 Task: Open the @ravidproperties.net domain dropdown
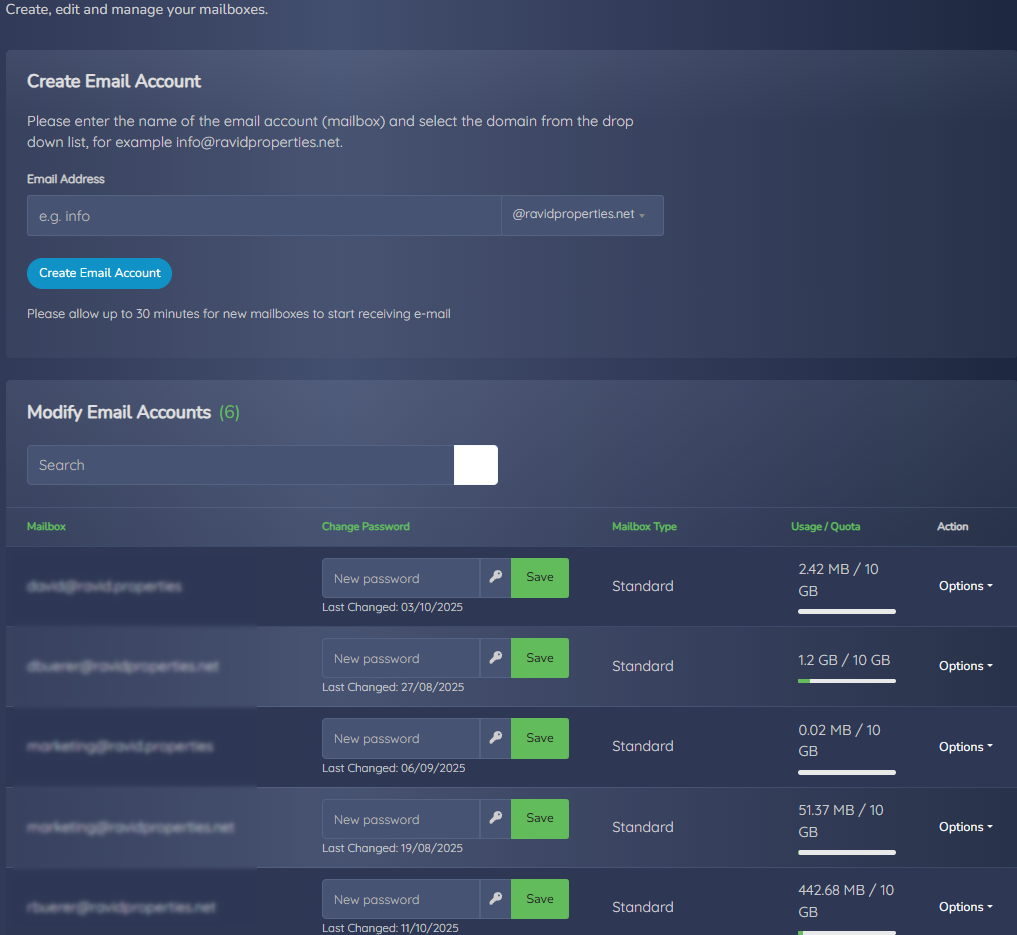pos(581,215)
